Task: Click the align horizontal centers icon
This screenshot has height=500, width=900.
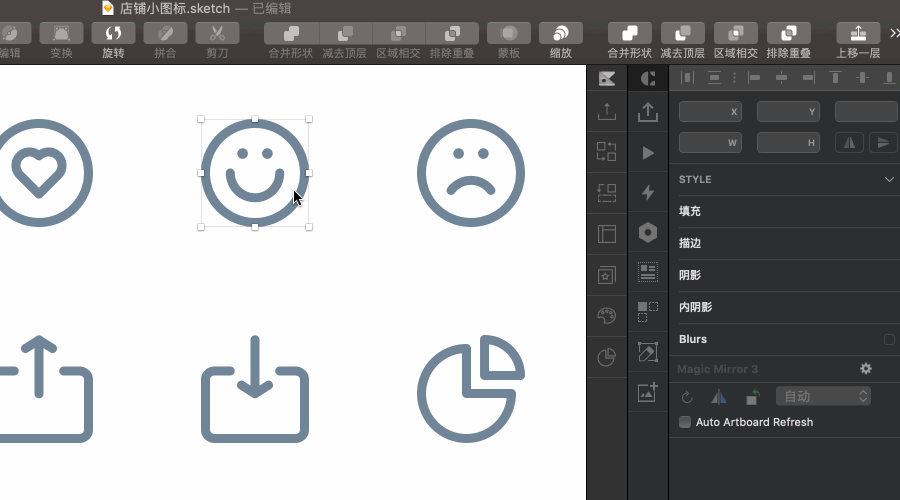Action: click(x=781, y=77)
